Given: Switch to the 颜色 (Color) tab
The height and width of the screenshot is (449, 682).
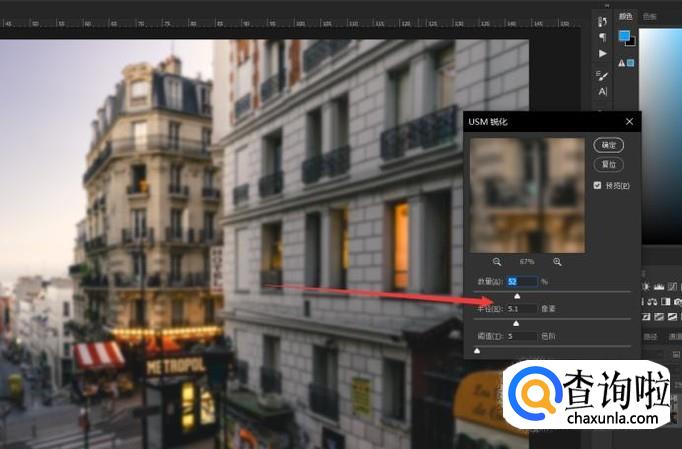Looking at the screenshot, I should tap(626, 16).
